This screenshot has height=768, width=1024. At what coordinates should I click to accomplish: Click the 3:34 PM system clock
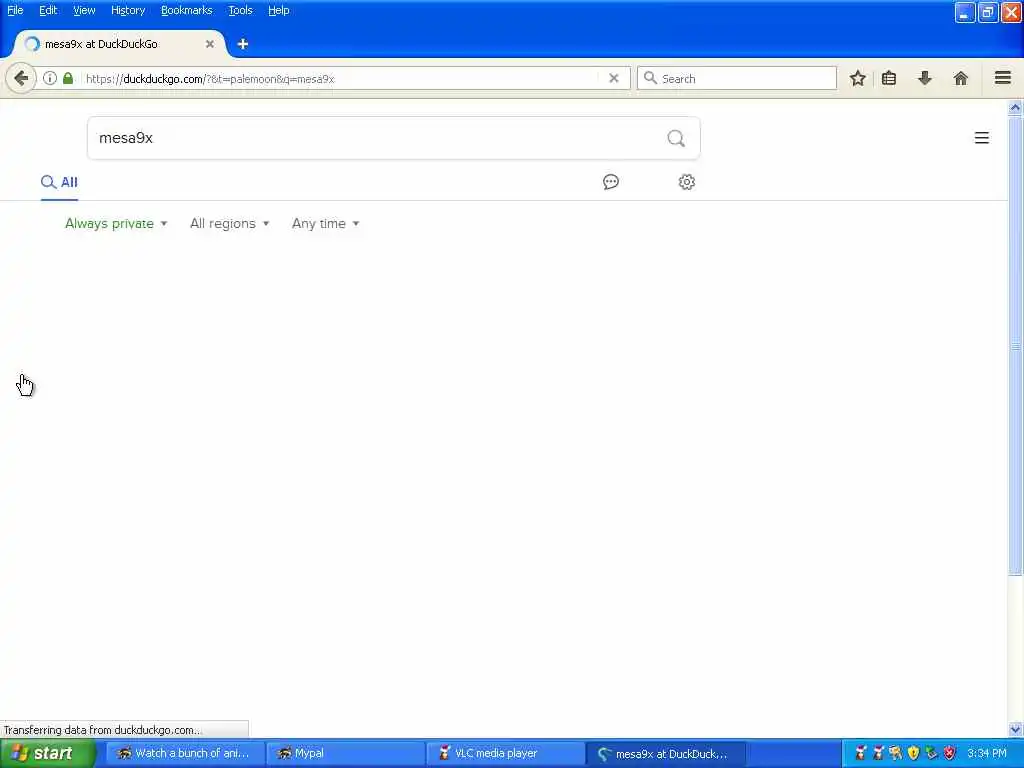click(x=987, y=754)
